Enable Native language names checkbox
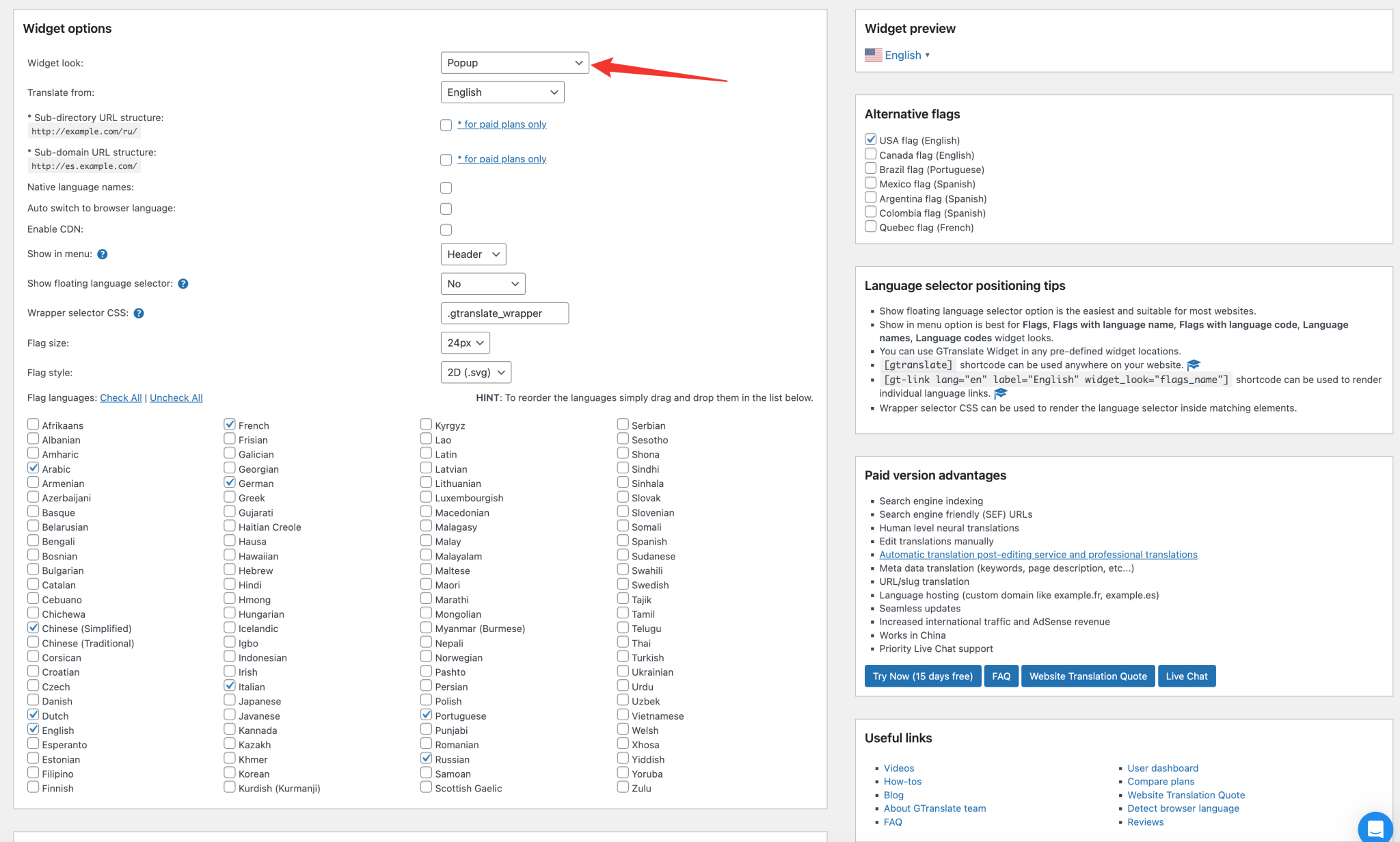This screenshot has width=1400, height=842. [446, 188]
